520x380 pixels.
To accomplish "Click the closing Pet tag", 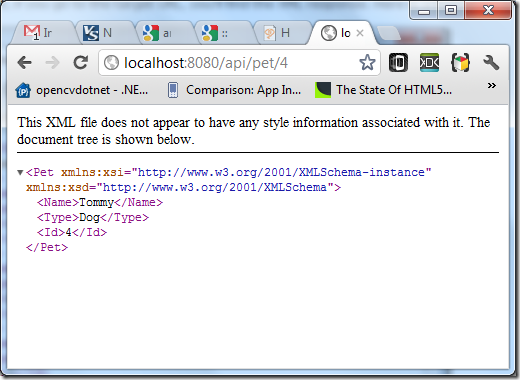I will [47, 247].
